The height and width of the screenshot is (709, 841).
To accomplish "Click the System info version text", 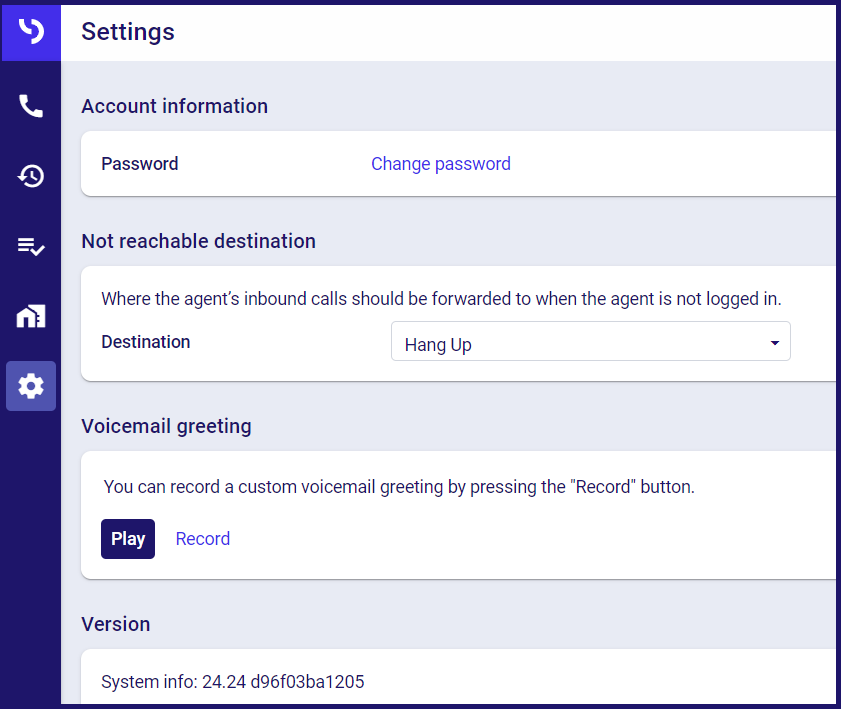I will [x=232, y=682].
